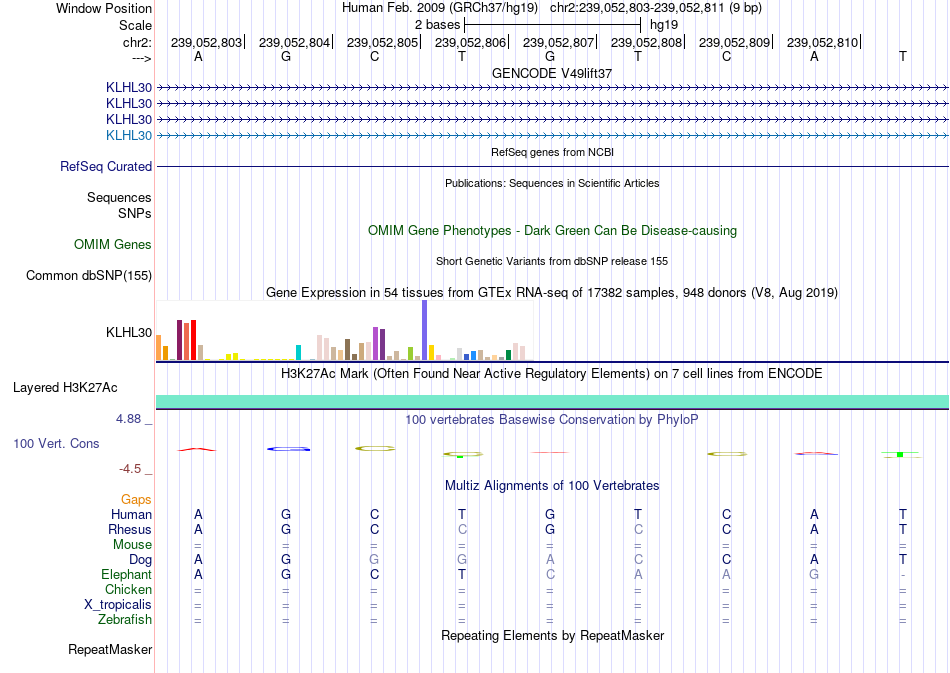Click the PhyloP Basewise Conservation title
Image resolution: width=950 pixels, height=673 pixels.
pyautogui.click(x=552, y=419)
